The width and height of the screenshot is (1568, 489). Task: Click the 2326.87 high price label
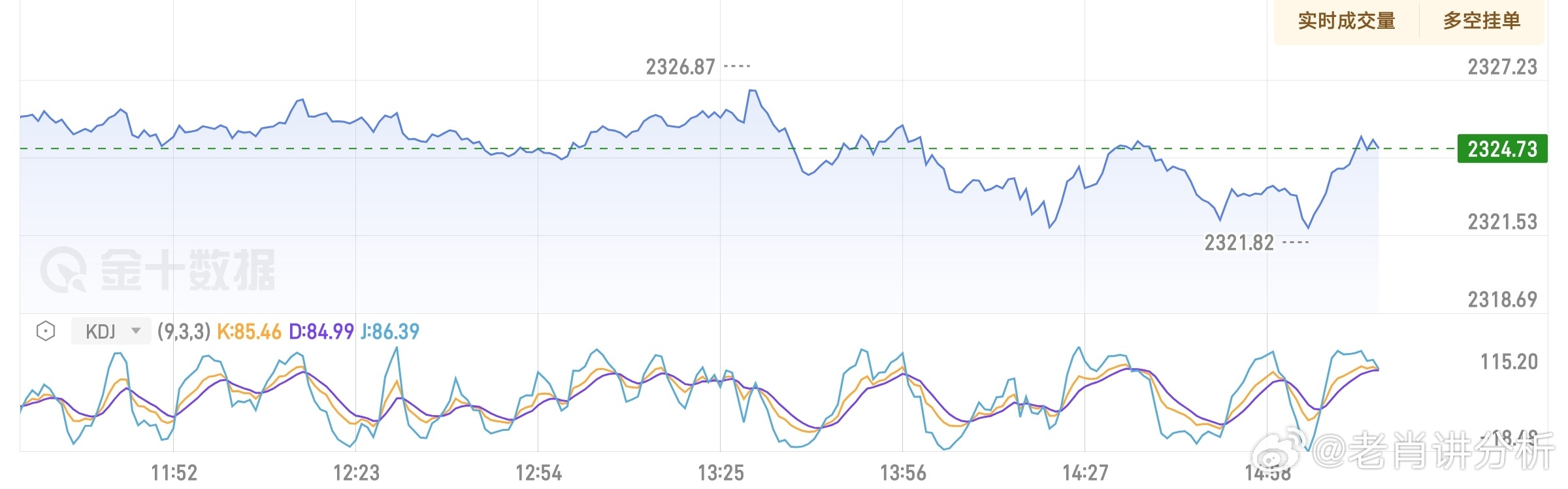pos(680,67)
